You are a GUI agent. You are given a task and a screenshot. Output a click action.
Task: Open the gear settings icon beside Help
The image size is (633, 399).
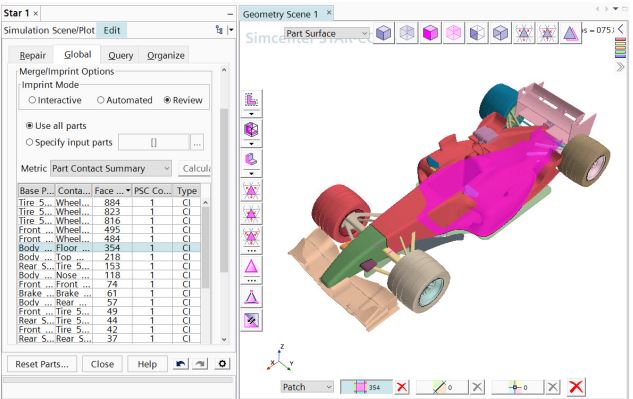point(222,364)
